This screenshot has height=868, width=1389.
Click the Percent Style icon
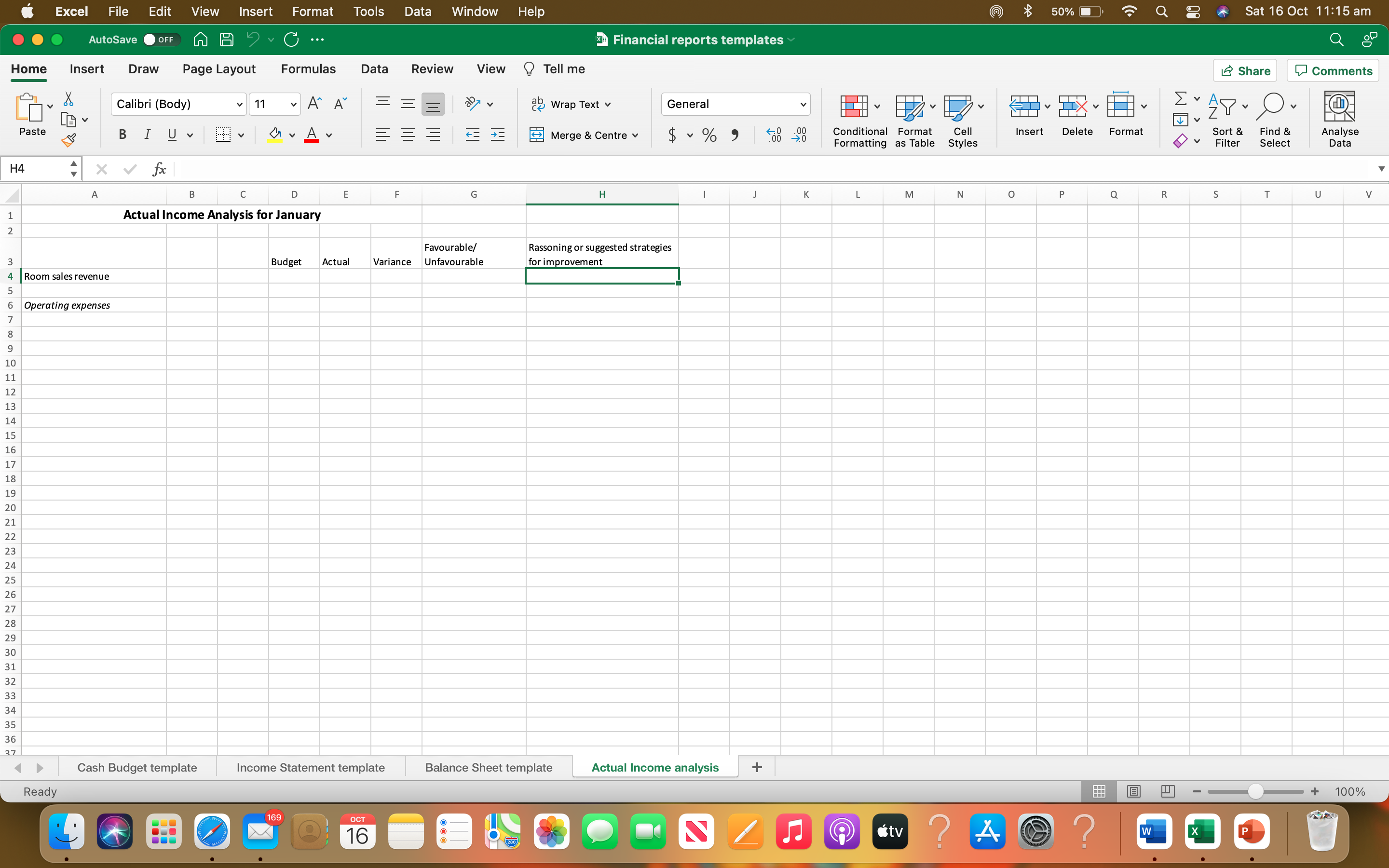(709, 135)
